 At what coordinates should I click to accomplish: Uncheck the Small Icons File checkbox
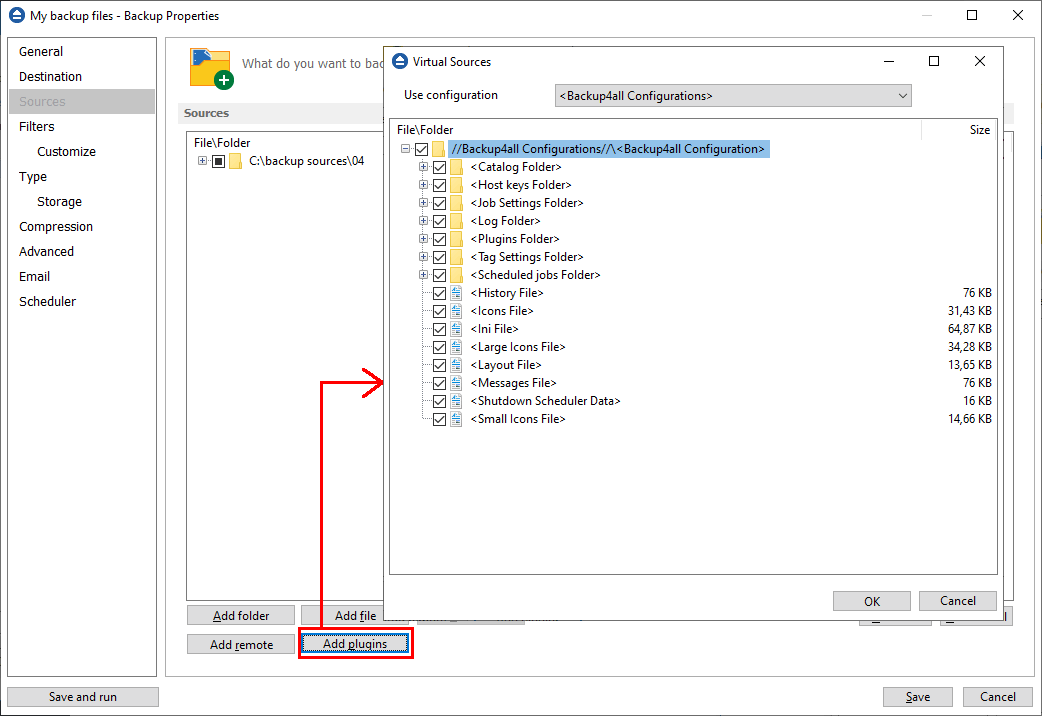(439, 419)
